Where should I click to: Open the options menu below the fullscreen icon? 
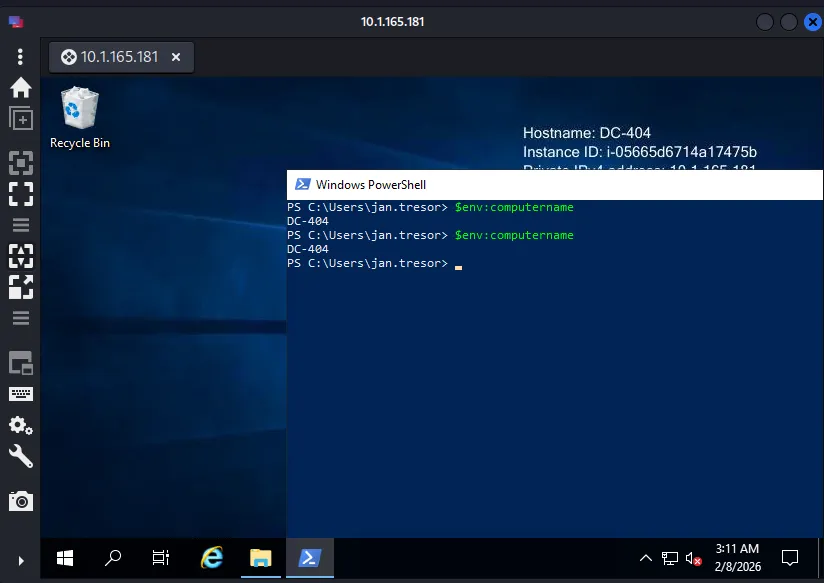(x=20, y=225)
